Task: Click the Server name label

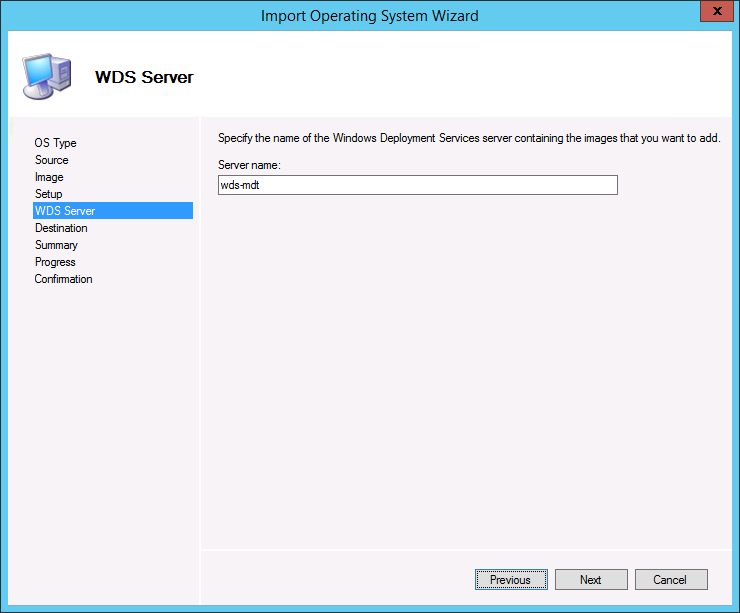Action: 249,164
